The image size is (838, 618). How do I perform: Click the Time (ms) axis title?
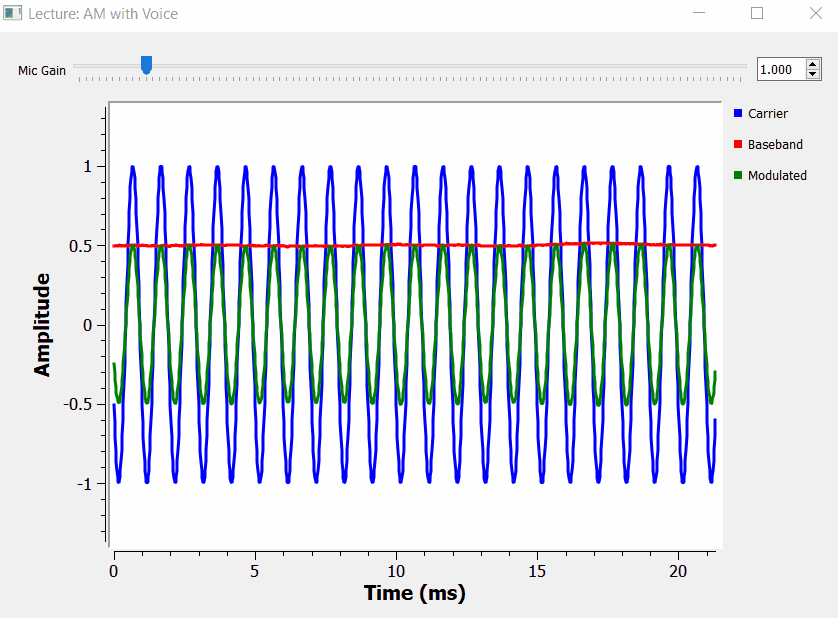414,593
